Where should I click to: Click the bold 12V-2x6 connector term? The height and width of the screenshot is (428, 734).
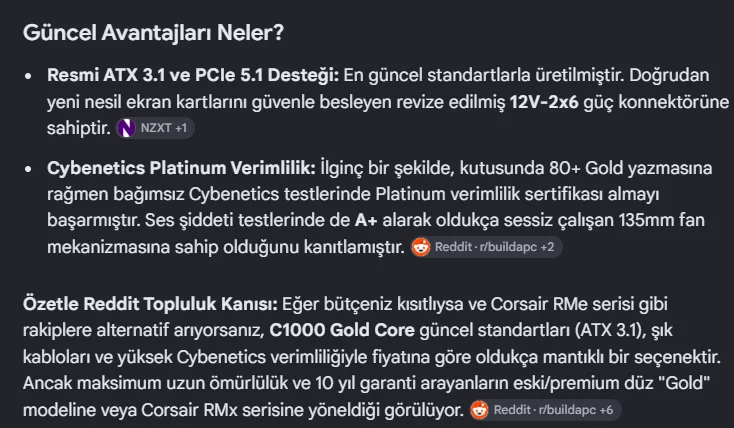coord(544,102)
